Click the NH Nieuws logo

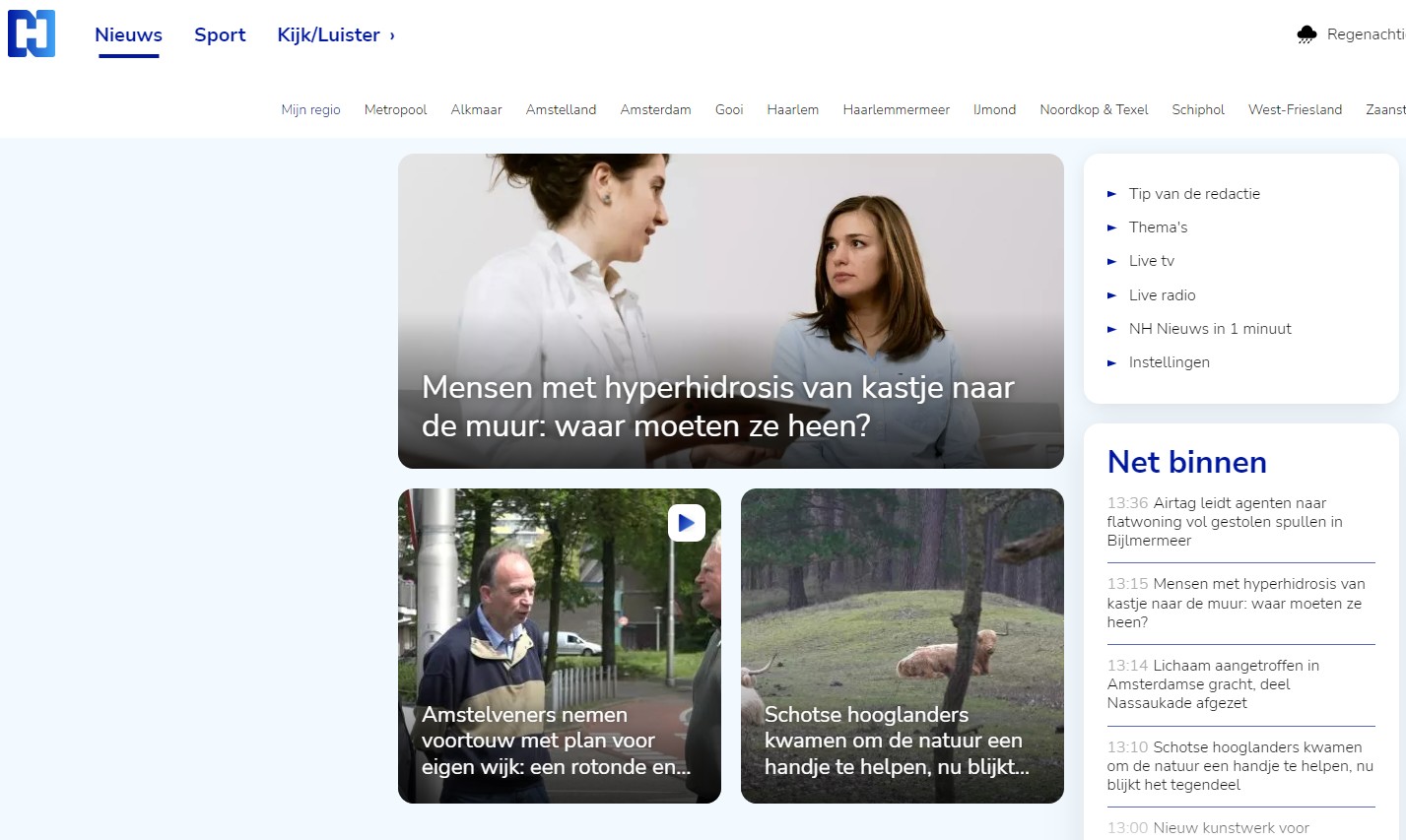[x=33, y=33]
